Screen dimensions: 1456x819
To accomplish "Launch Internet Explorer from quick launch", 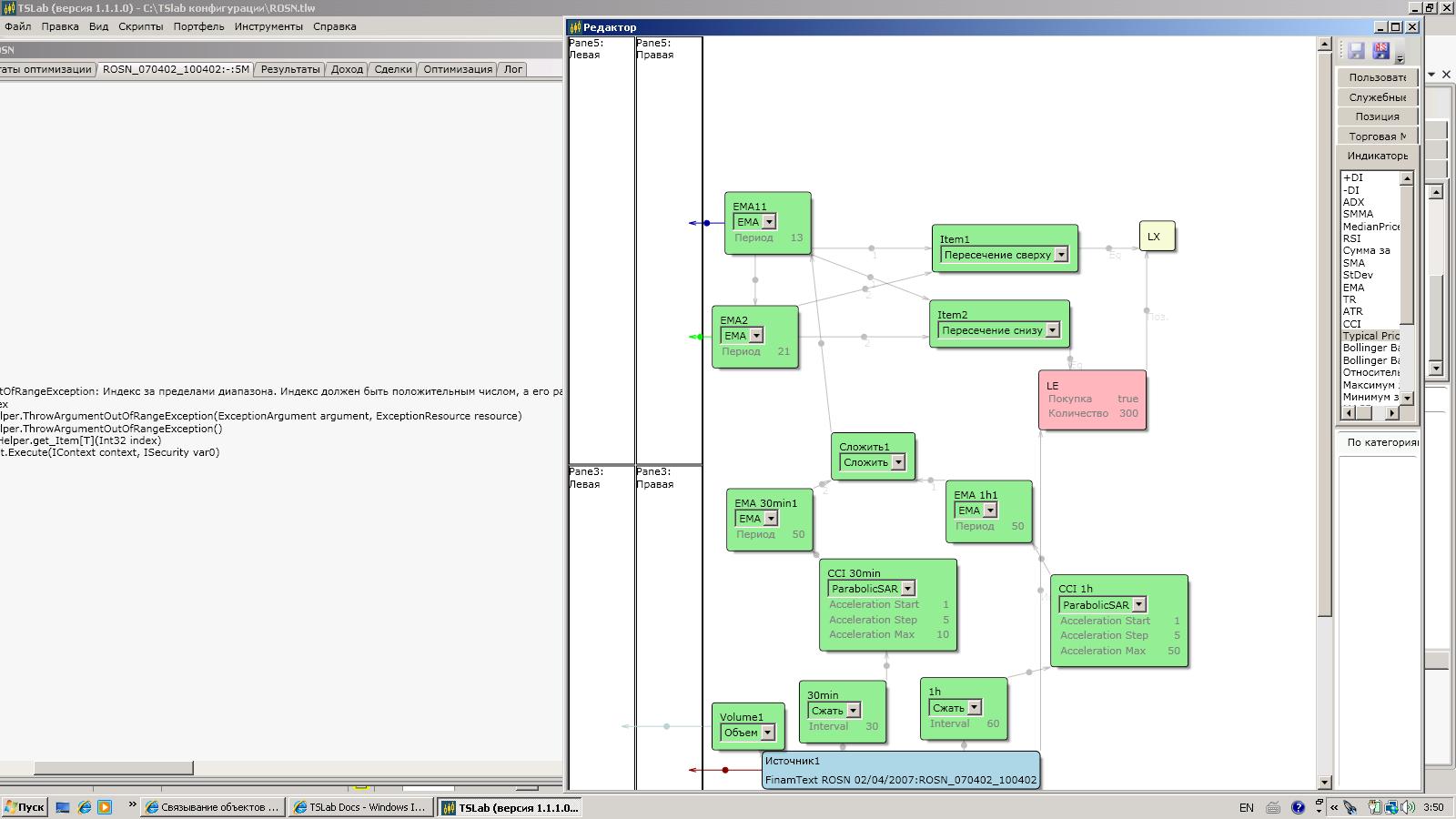I will point(85,807).
